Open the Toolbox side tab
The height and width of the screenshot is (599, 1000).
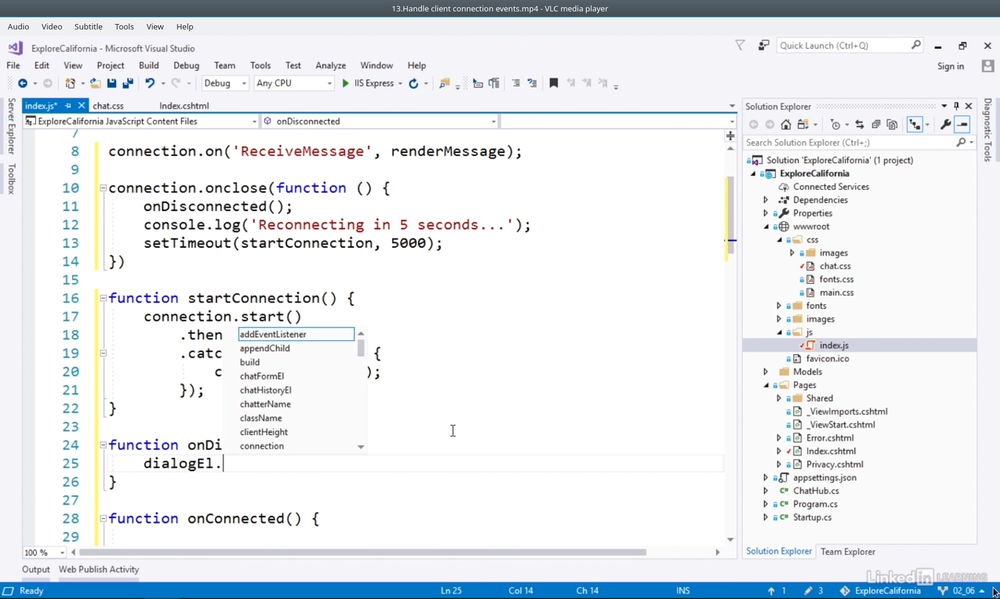point(11,179)
